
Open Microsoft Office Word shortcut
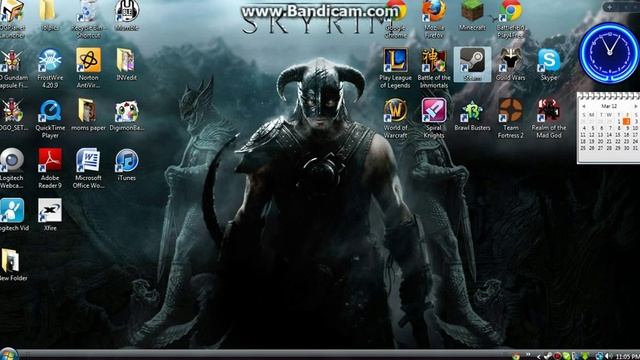click(88, 169)
